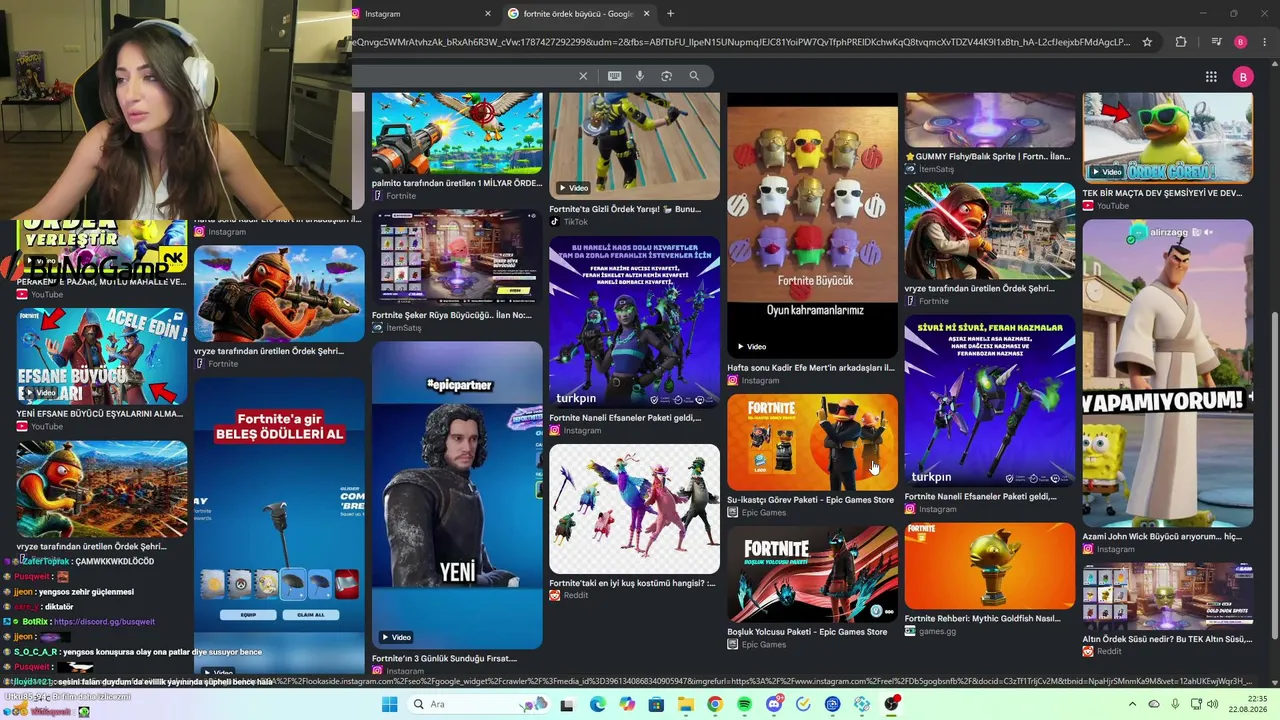Open the ACELE EDİN EFSANE BÜYÜCÜ thumbnail
Viewport: 1280px width, 720px height.
click(x=101, y=356)
